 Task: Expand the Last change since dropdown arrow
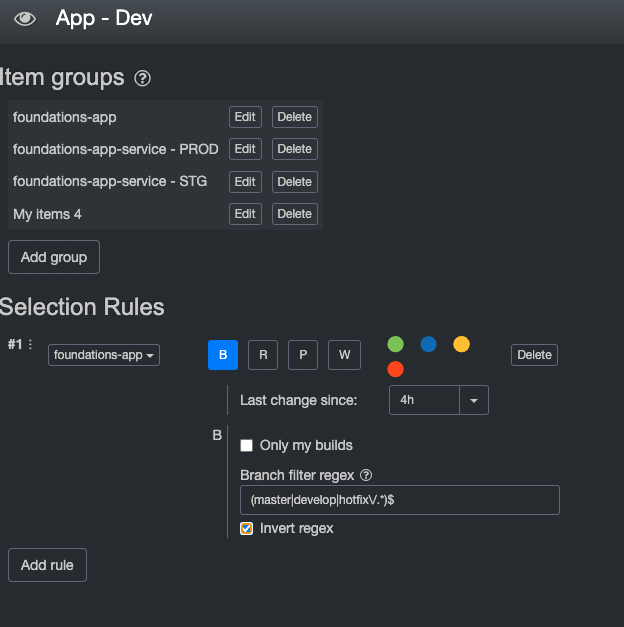(474, 400)
